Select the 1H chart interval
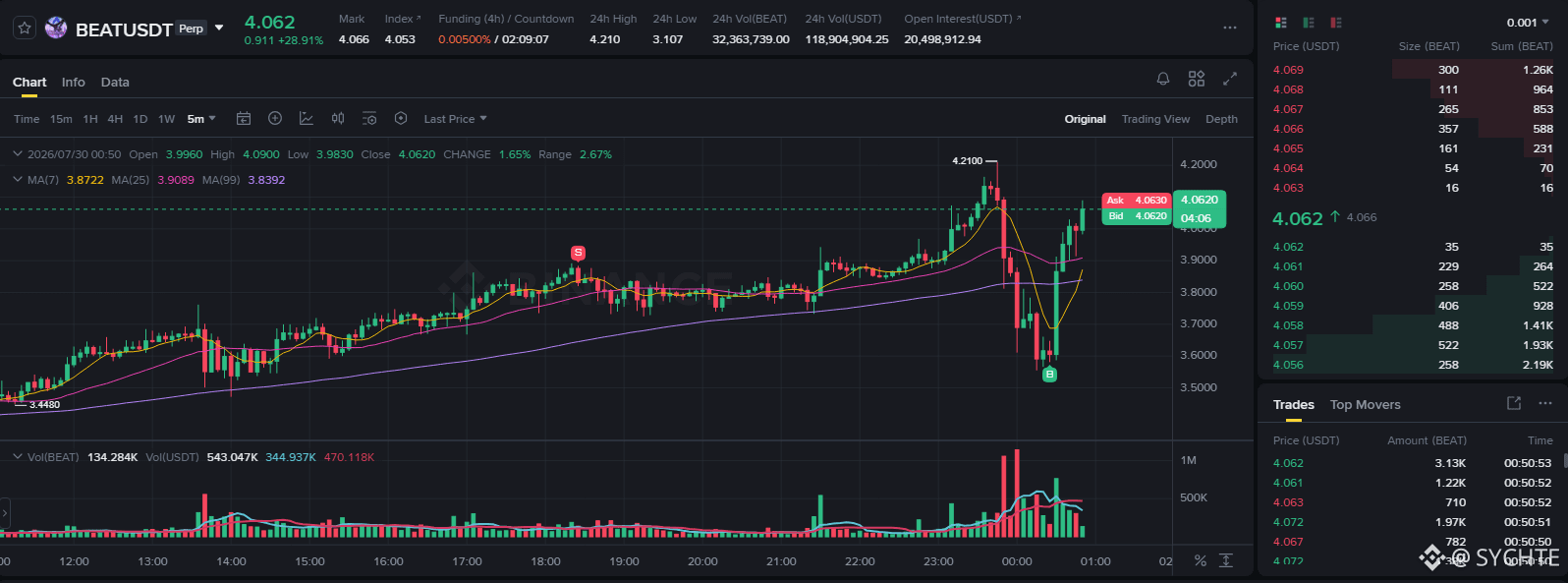 click(90, 119)
